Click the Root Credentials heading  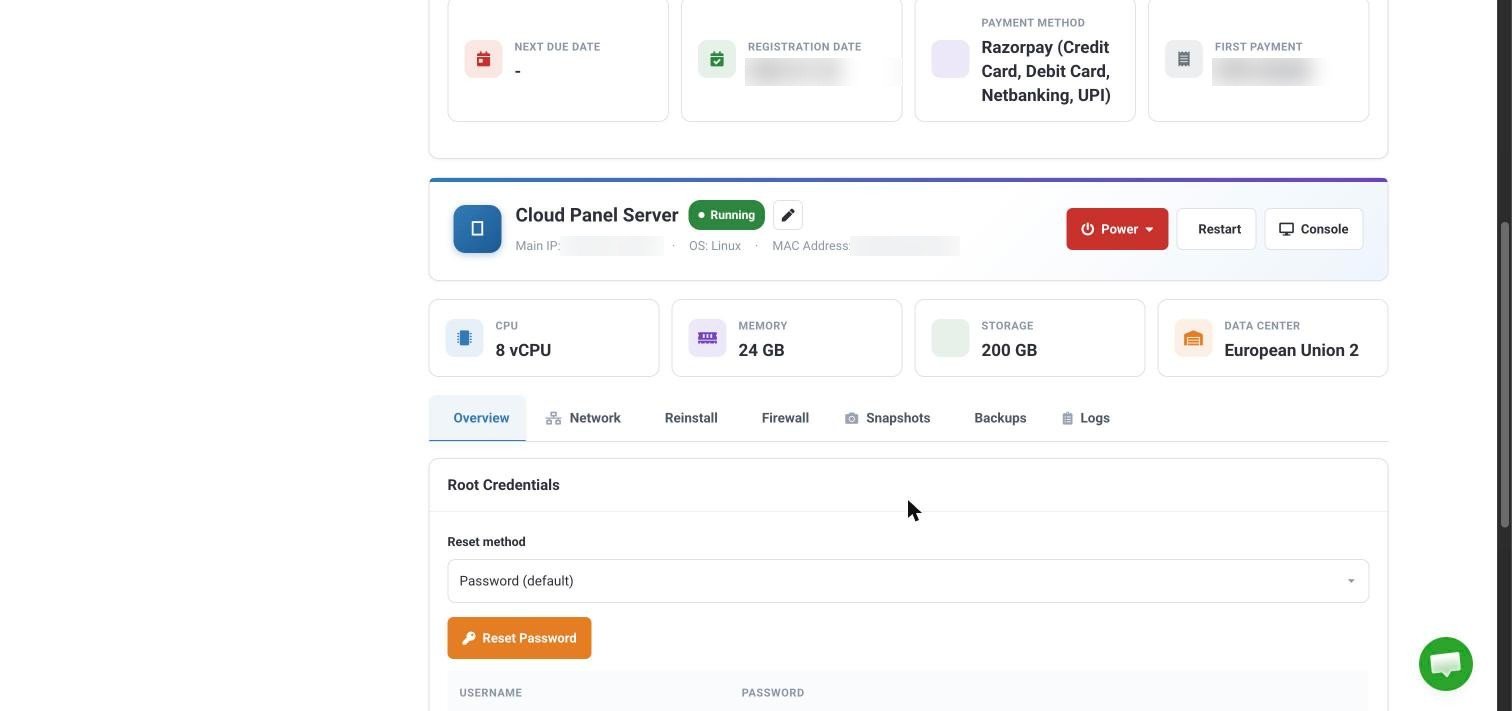(x=503, y=485)
